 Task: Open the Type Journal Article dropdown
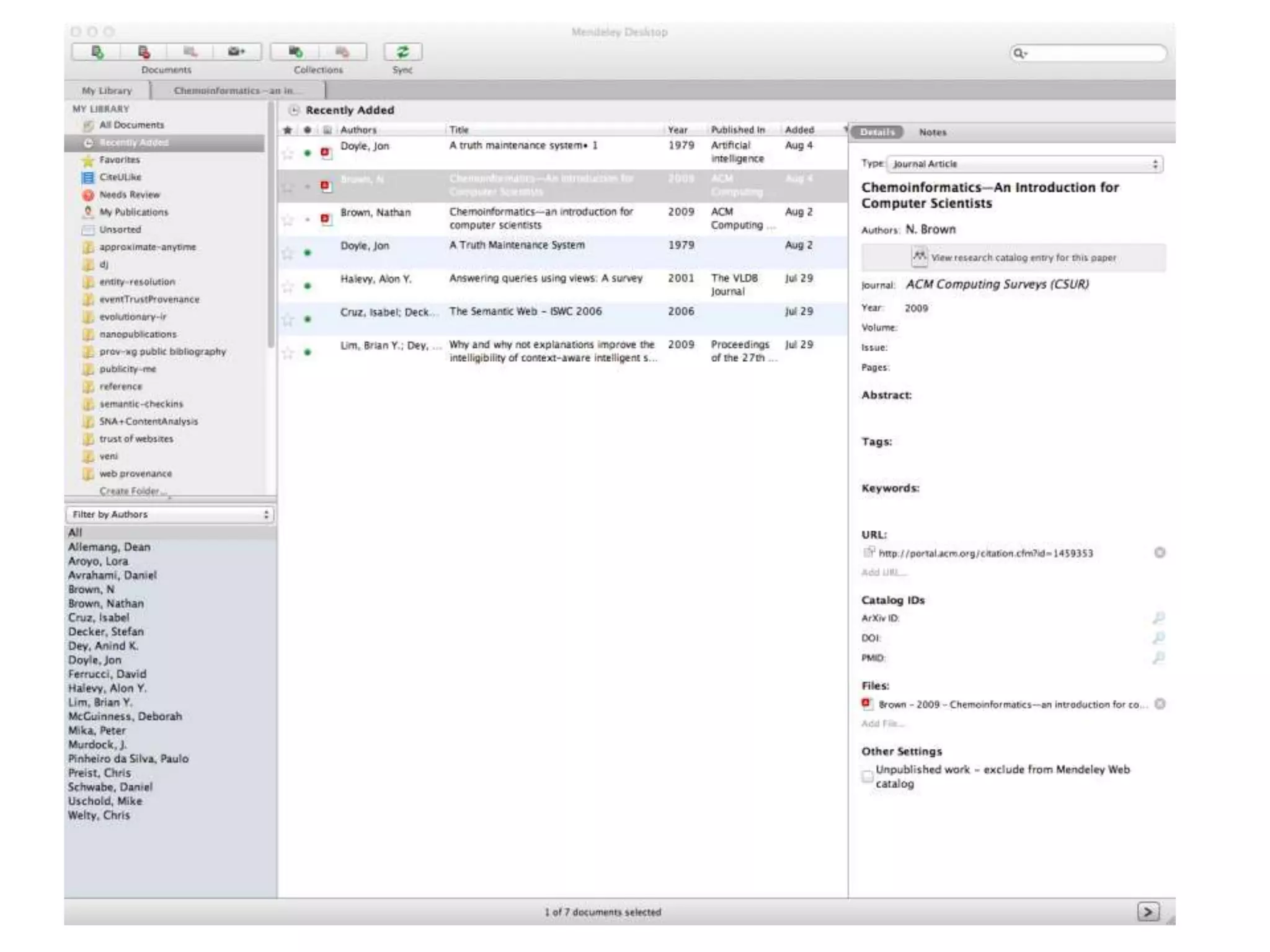1024,164
